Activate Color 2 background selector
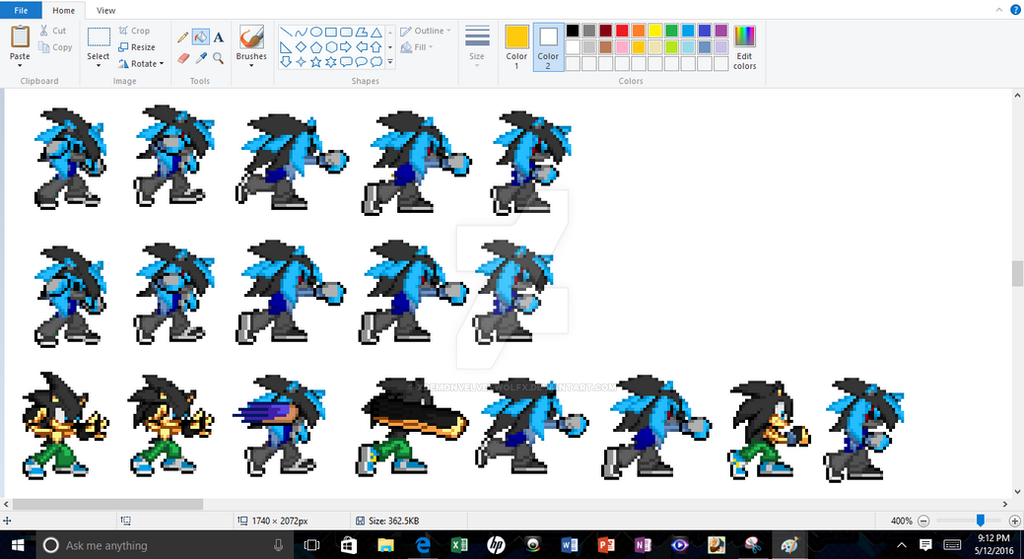 pyautogui.click(x=548, y=46)
